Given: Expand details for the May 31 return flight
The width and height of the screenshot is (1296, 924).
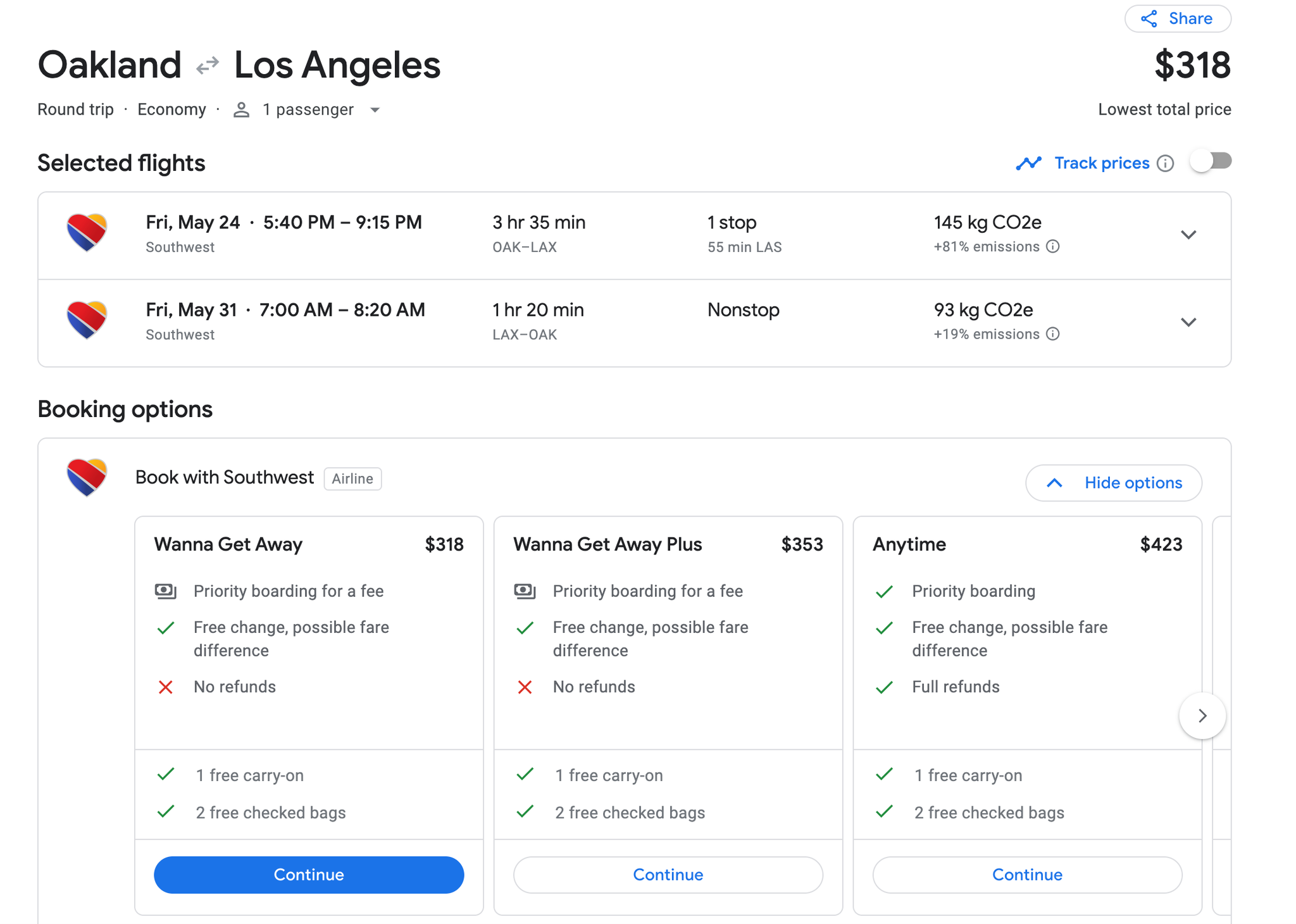Looking at the screenshot, I should pyautogui.click(x=1188, y=322).
